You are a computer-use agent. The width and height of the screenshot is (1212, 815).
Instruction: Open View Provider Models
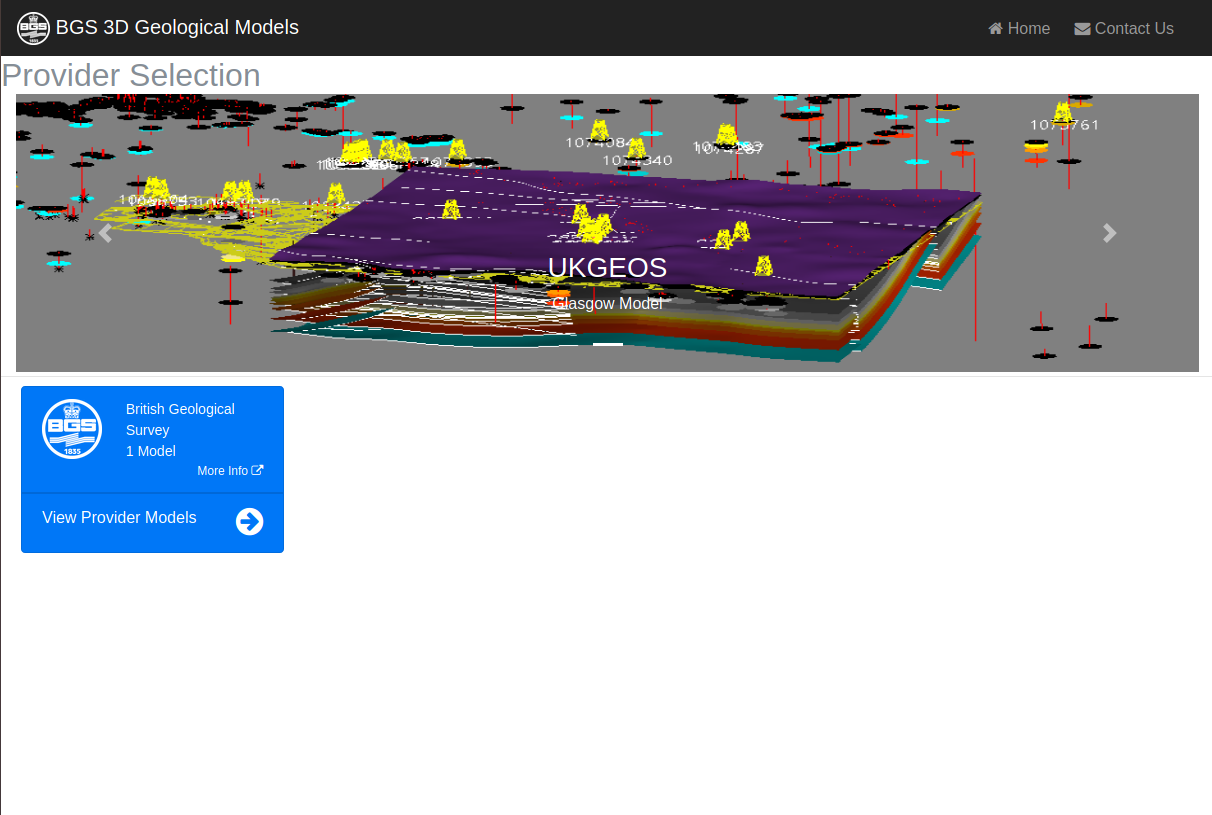[x=119, y=518]
